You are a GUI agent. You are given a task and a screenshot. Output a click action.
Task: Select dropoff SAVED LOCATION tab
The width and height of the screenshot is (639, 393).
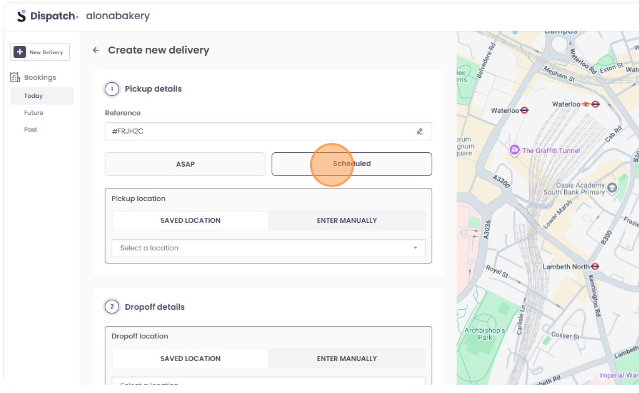pos(190,358)
